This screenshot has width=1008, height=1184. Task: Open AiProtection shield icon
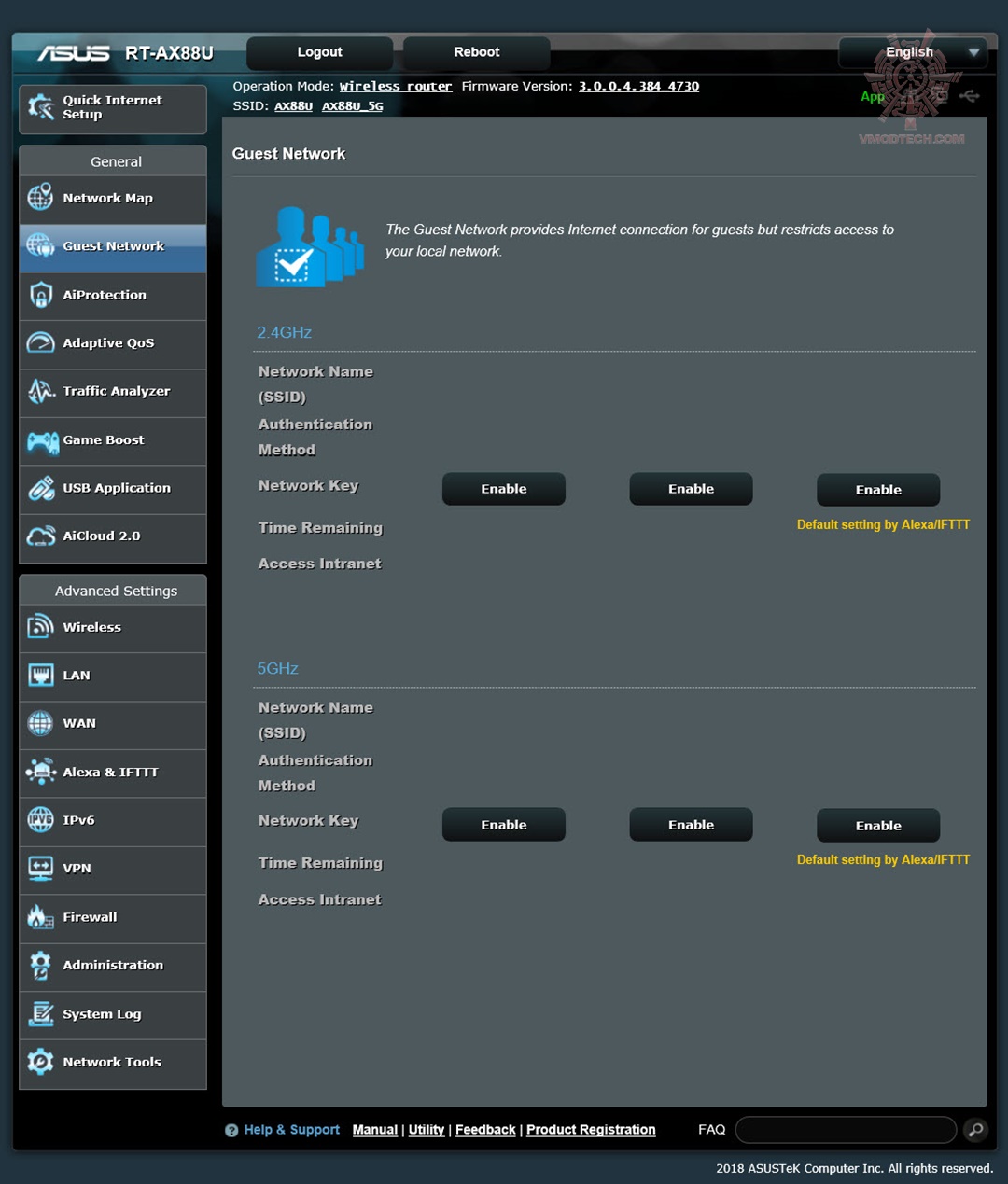pos(40,294)
